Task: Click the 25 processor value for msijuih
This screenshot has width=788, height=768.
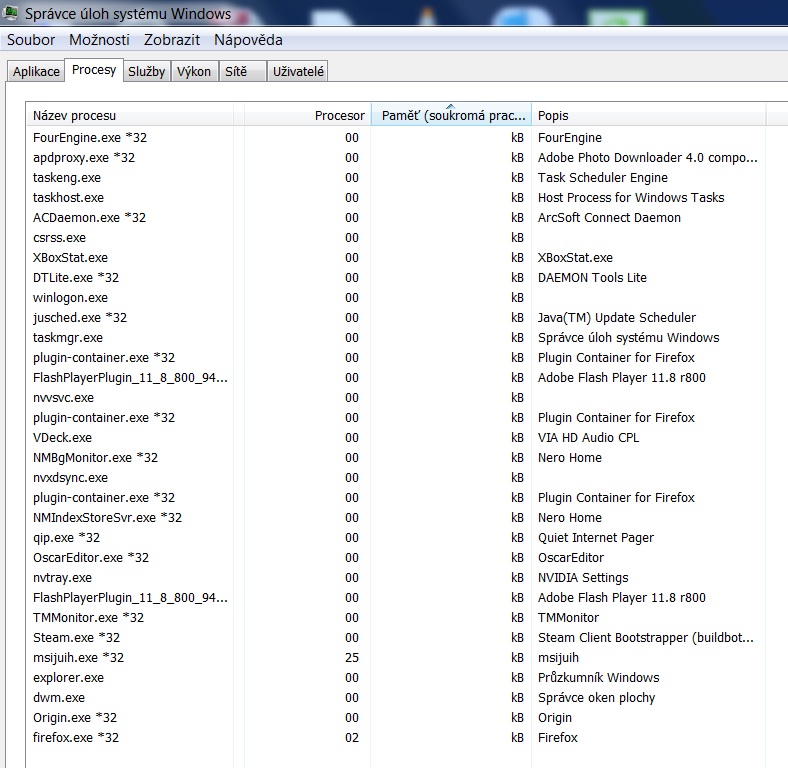Action: (x=352, y=658)
